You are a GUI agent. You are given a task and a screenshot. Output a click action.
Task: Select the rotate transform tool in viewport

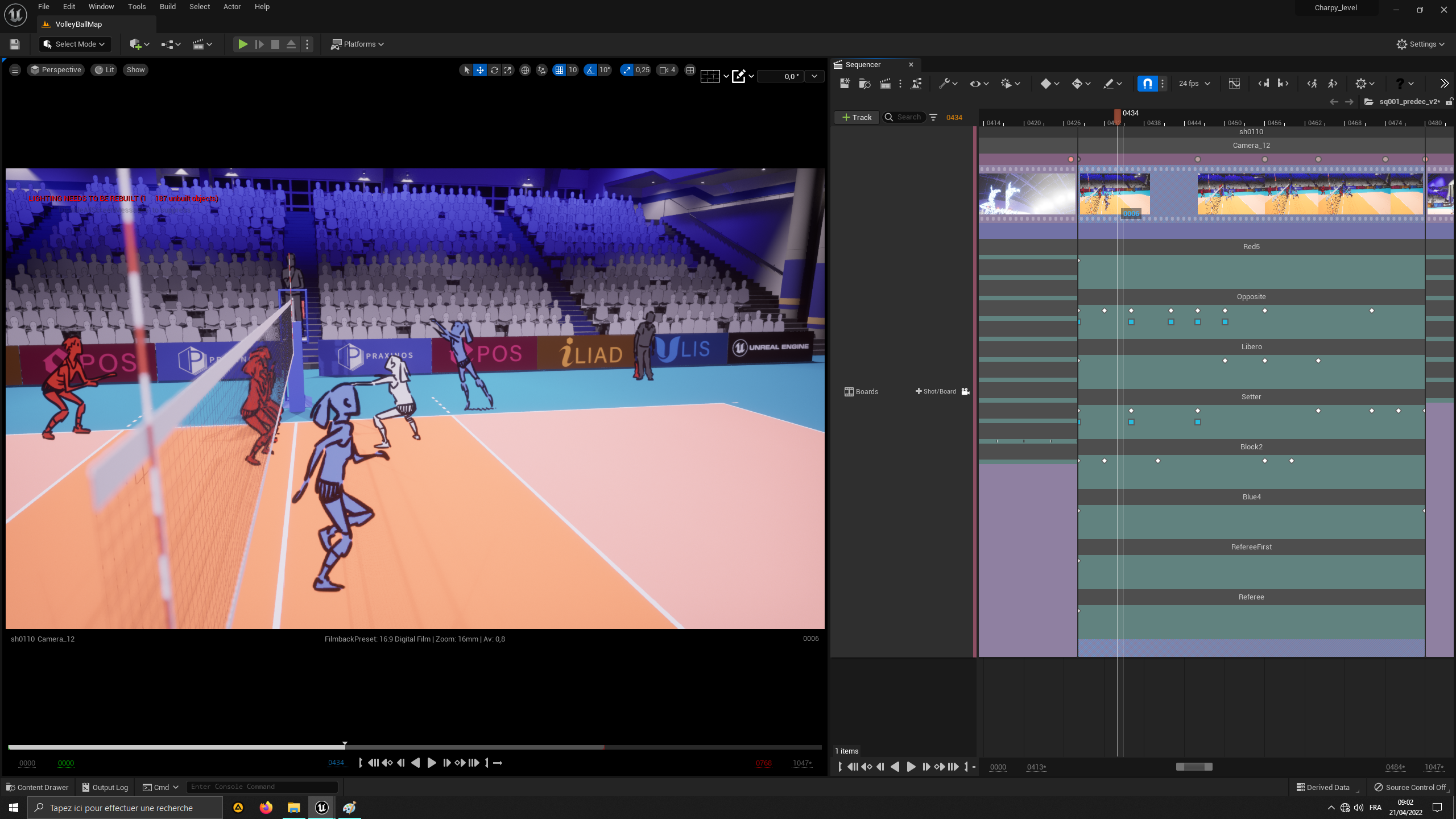click(x=494, y=70)
